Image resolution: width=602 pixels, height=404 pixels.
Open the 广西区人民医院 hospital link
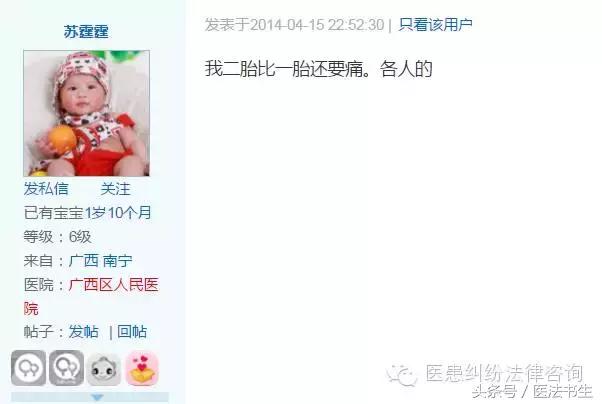point(91,296)
